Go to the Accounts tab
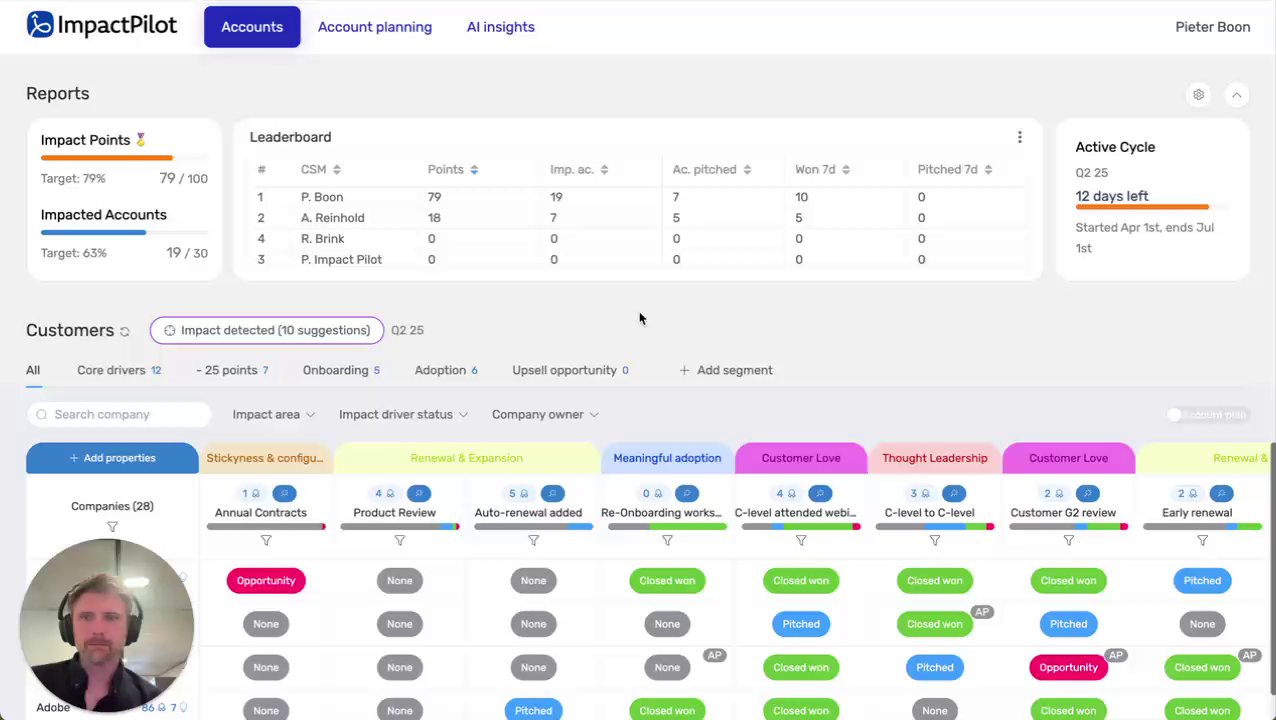1276x720 pixels. coord(252,27)
